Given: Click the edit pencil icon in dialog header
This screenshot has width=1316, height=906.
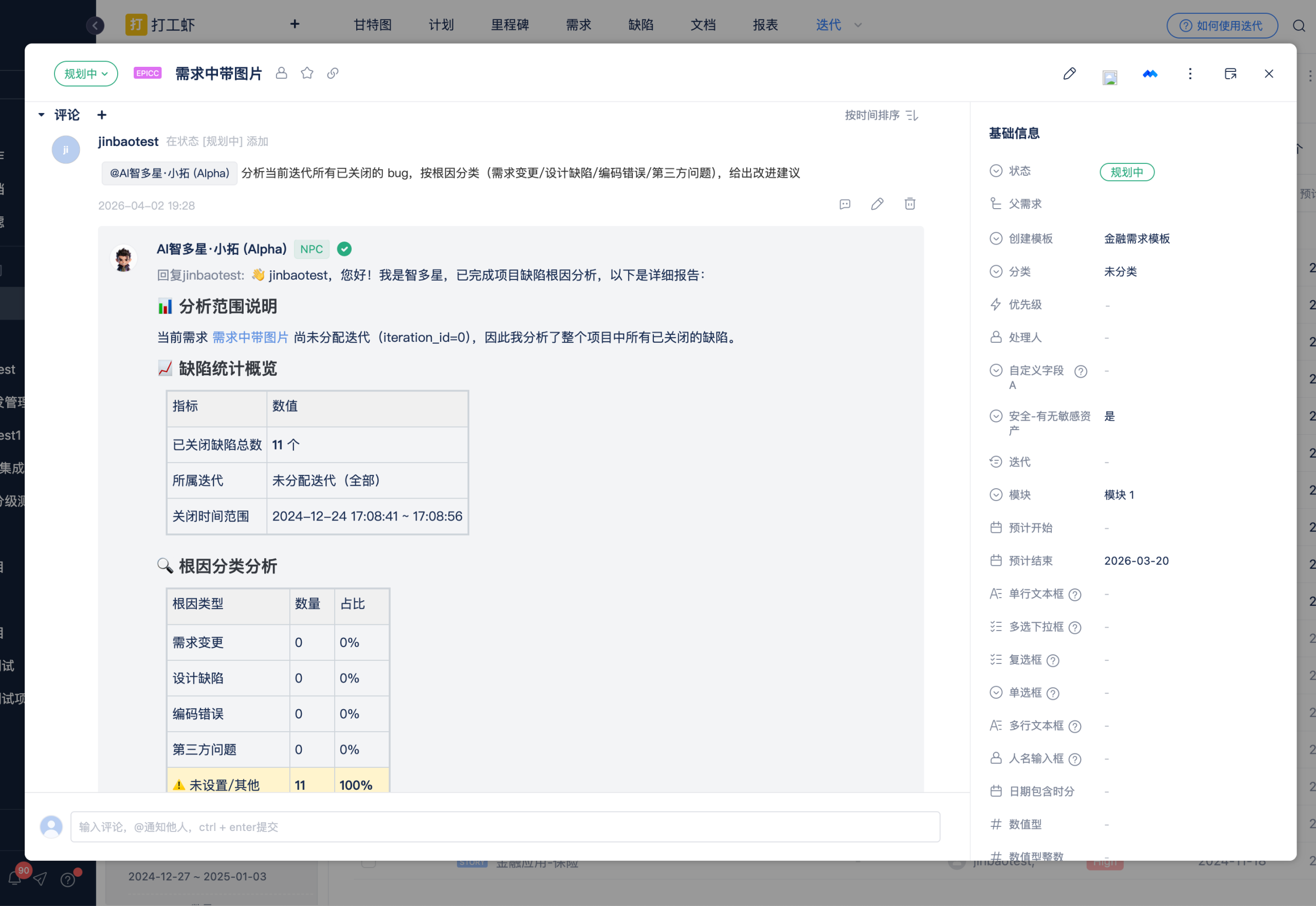Looking at the screenshot, I should click(1069, 74).
